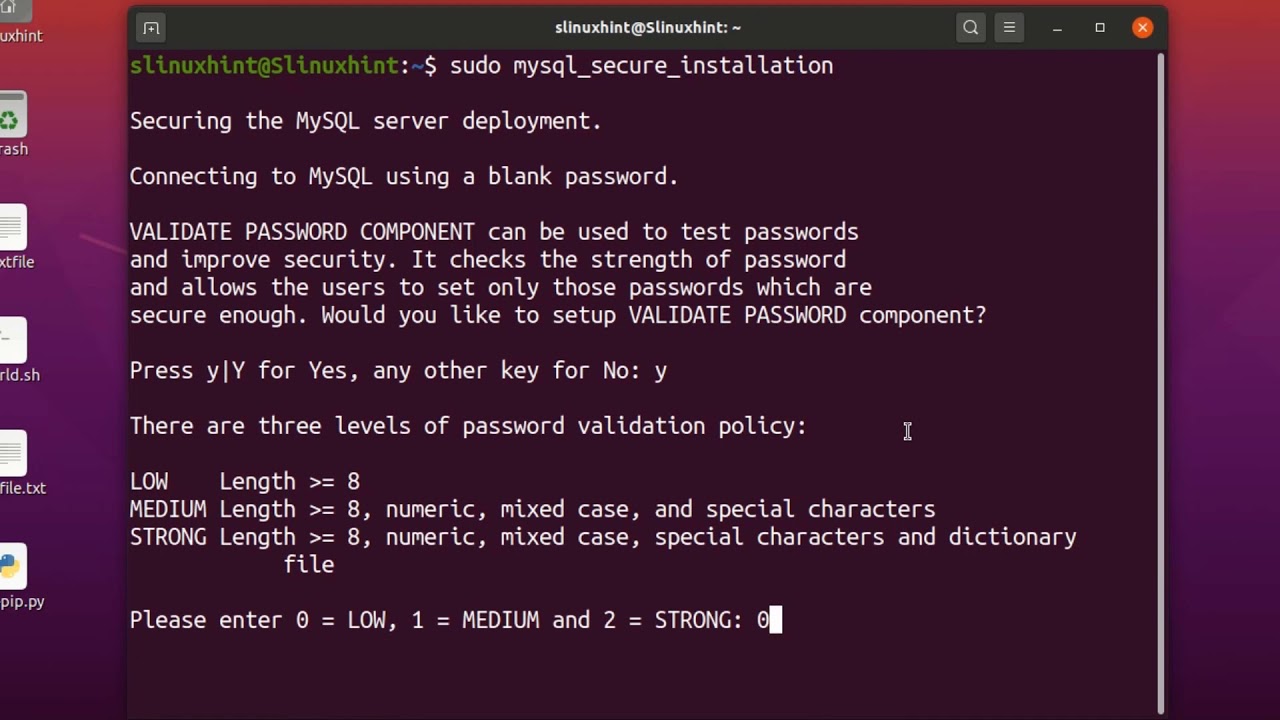Image resolution: width=1280 pixels, height=720 pixels.
Task: Maximize the terminal window
Action: [1100, 28]
